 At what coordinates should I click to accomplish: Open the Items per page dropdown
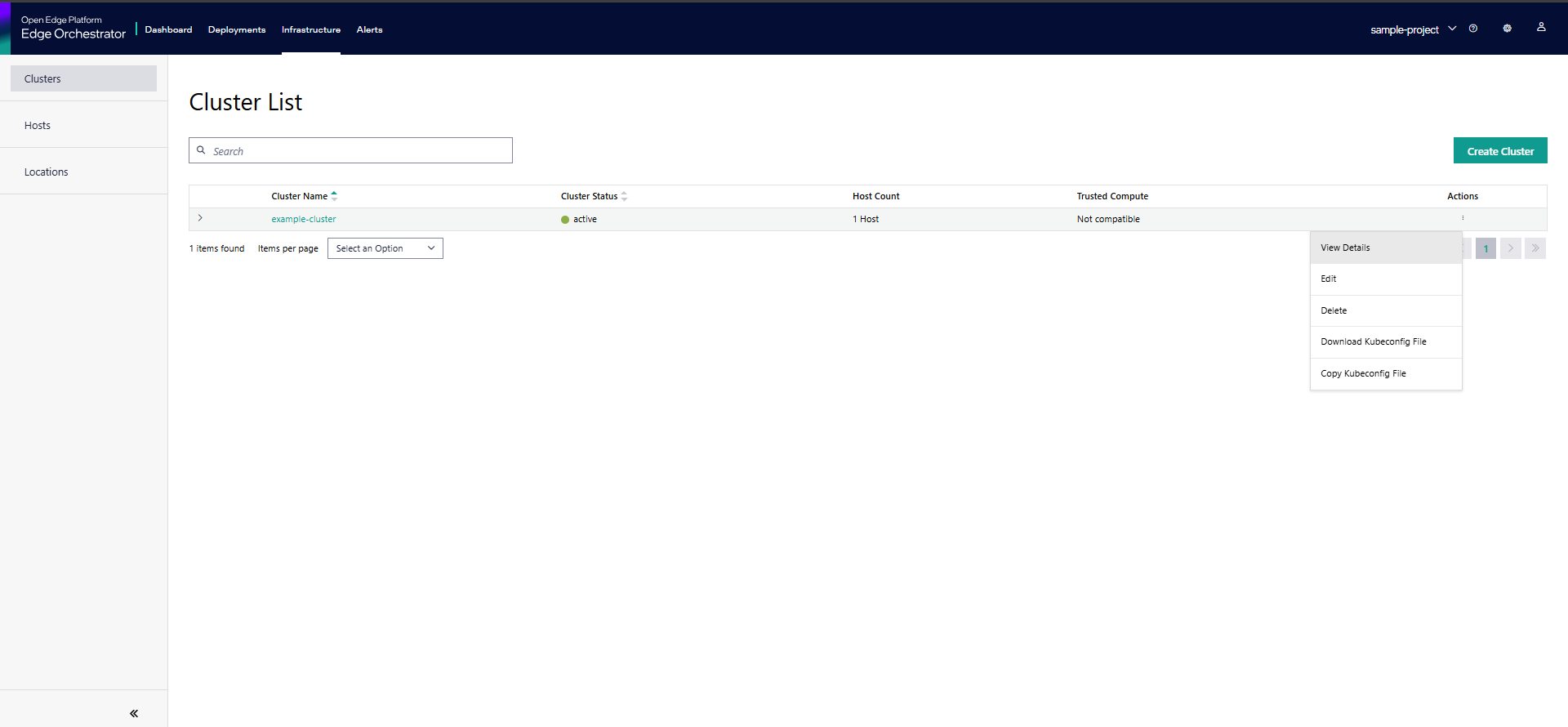[x=385, y=248]
